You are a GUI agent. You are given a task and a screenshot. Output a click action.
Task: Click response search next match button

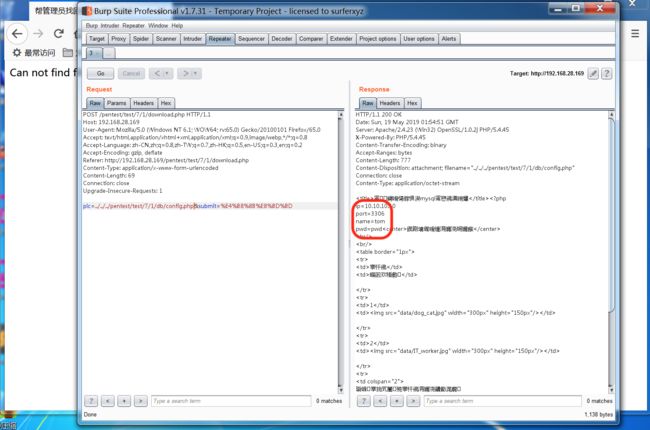[x=413, y=401]
